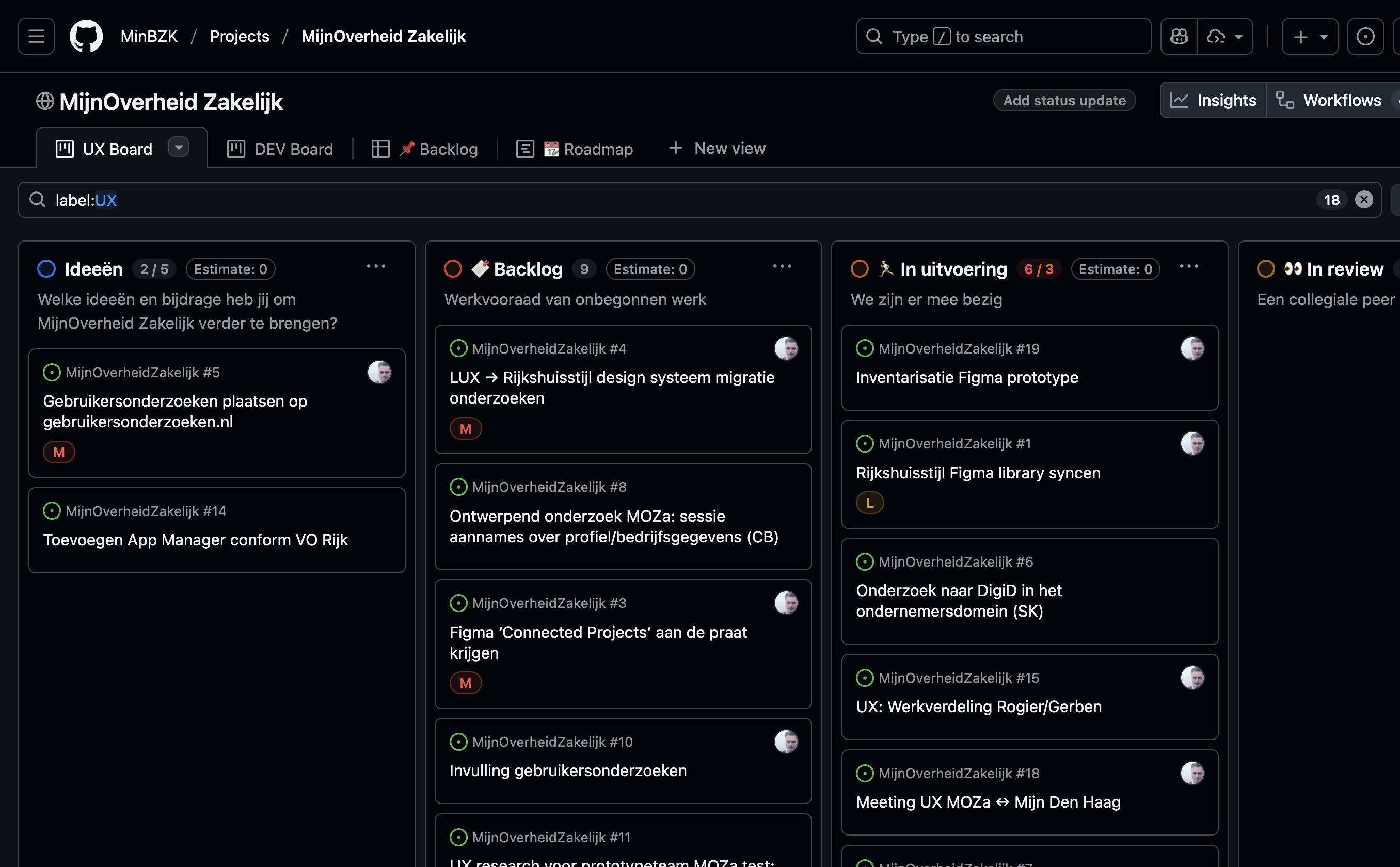Click the open issue icon on card #5

pos(52,372)
